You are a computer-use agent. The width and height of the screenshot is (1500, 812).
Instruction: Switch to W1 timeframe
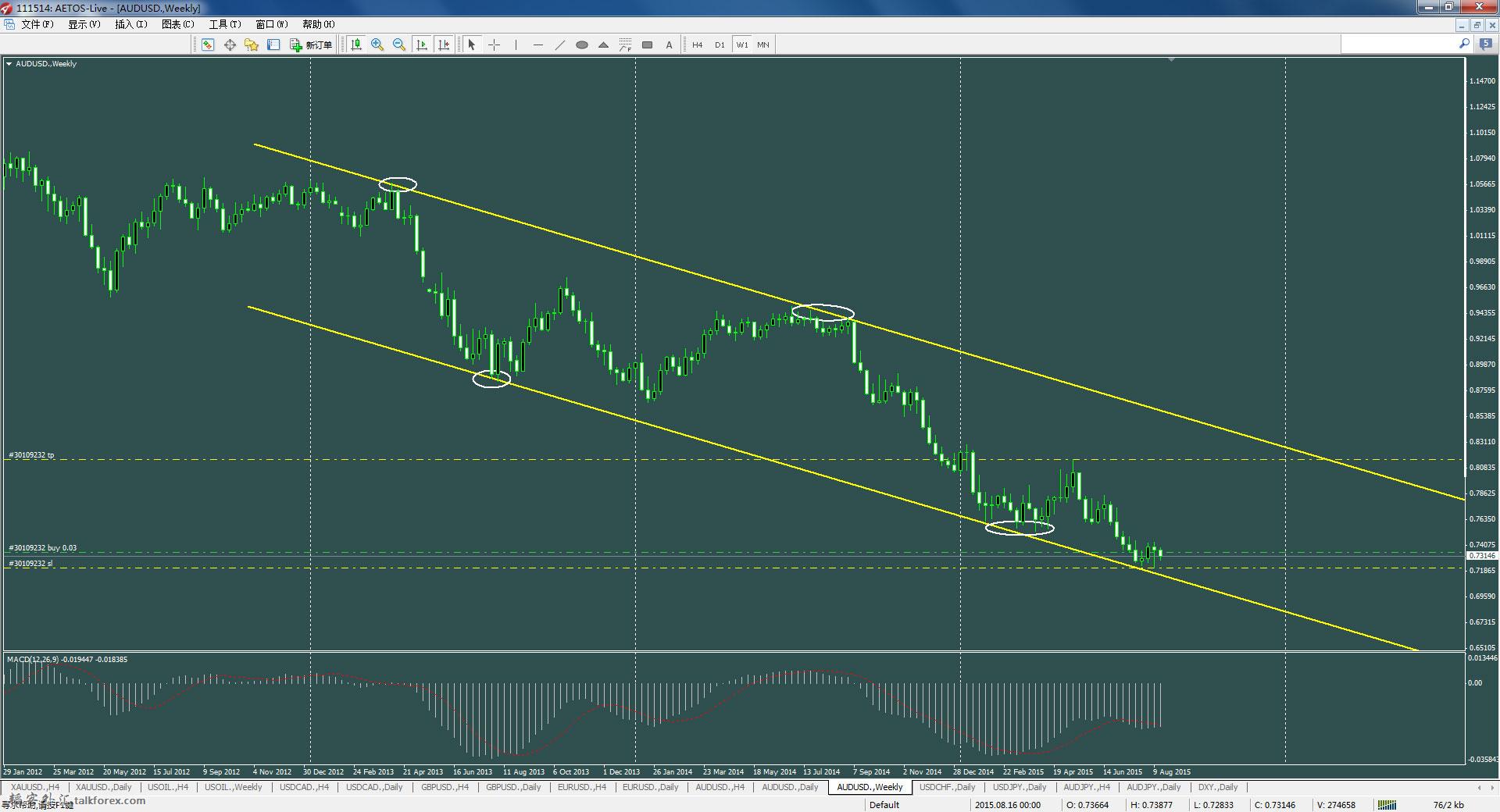point(741,45)
